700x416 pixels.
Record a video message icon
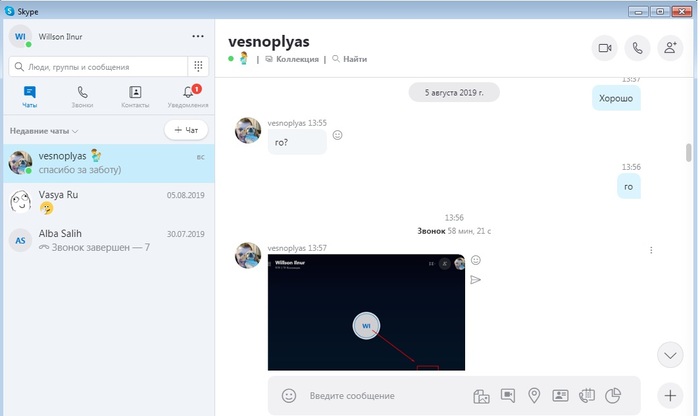pos(508,395)
